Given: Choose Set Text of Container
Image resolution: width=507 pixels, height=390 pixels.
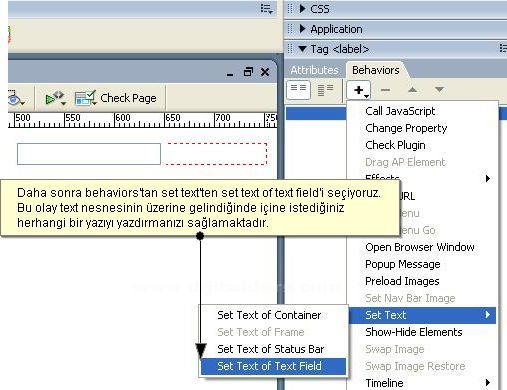Looking at the screenshot, I should (269, 315).
